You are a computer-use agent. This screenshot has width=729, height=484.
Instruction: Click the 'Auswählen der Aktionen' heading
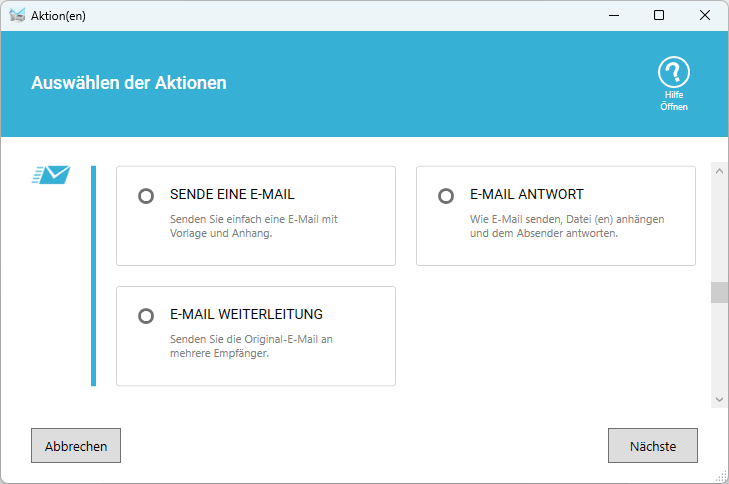[129, 83]
